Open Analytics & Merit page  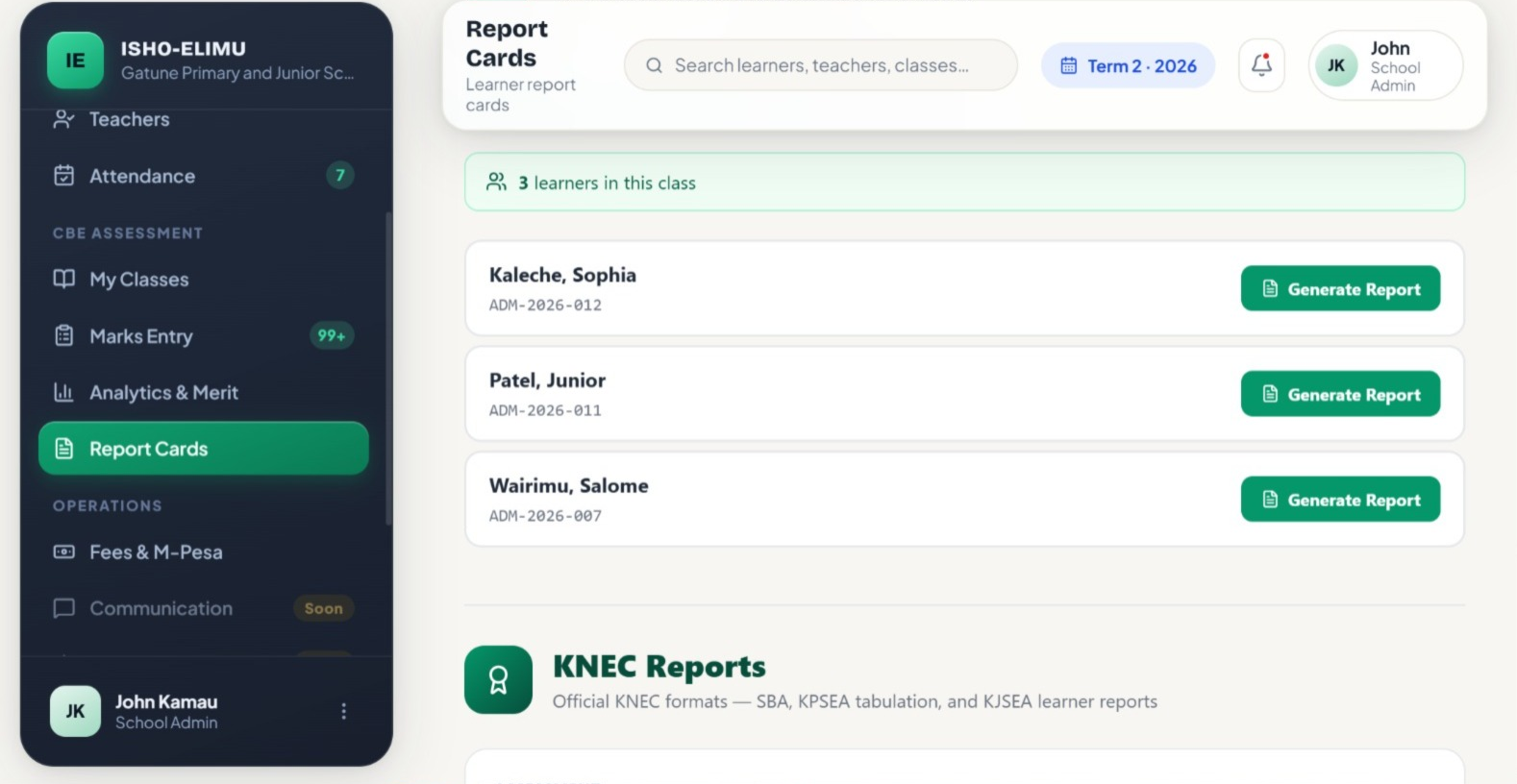pos(204,393)
